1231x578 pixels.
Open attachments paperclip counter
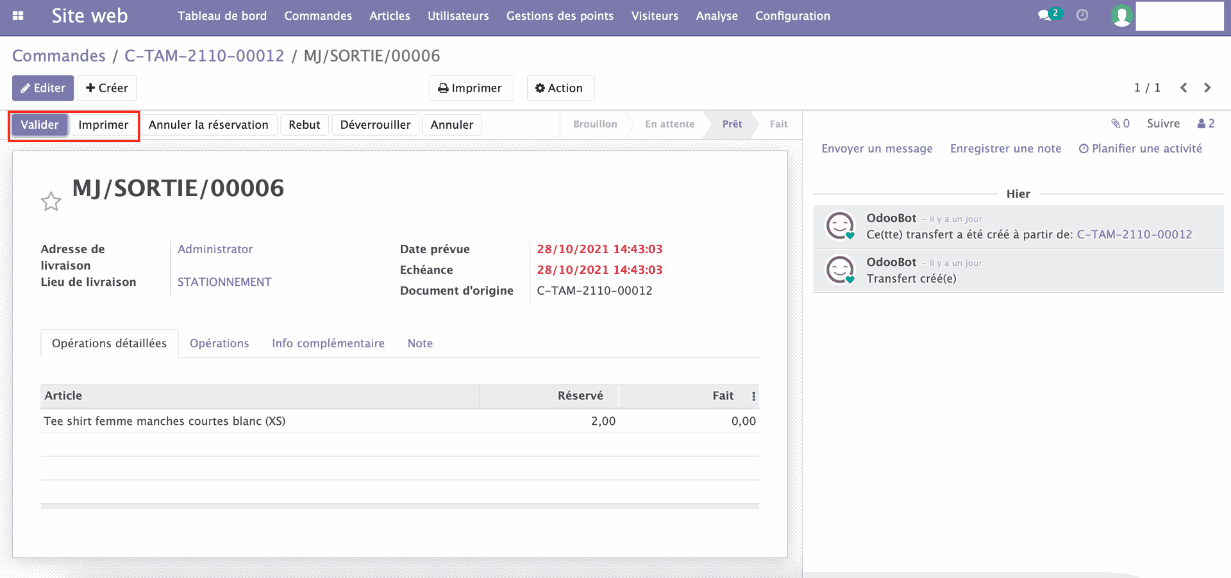click(1120, 124)
